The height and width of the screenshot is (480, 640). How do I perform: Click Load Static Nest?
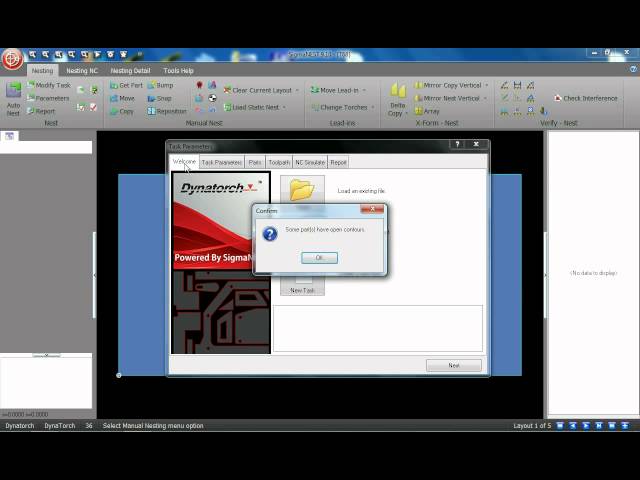[251, 107]
